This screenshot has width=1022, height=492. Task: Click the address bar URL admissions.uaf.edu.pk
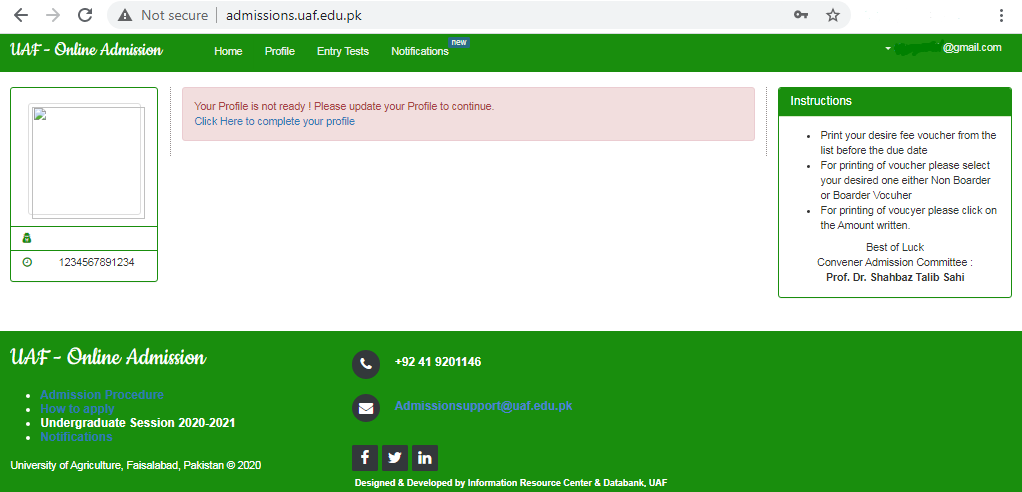coord(293,16)
